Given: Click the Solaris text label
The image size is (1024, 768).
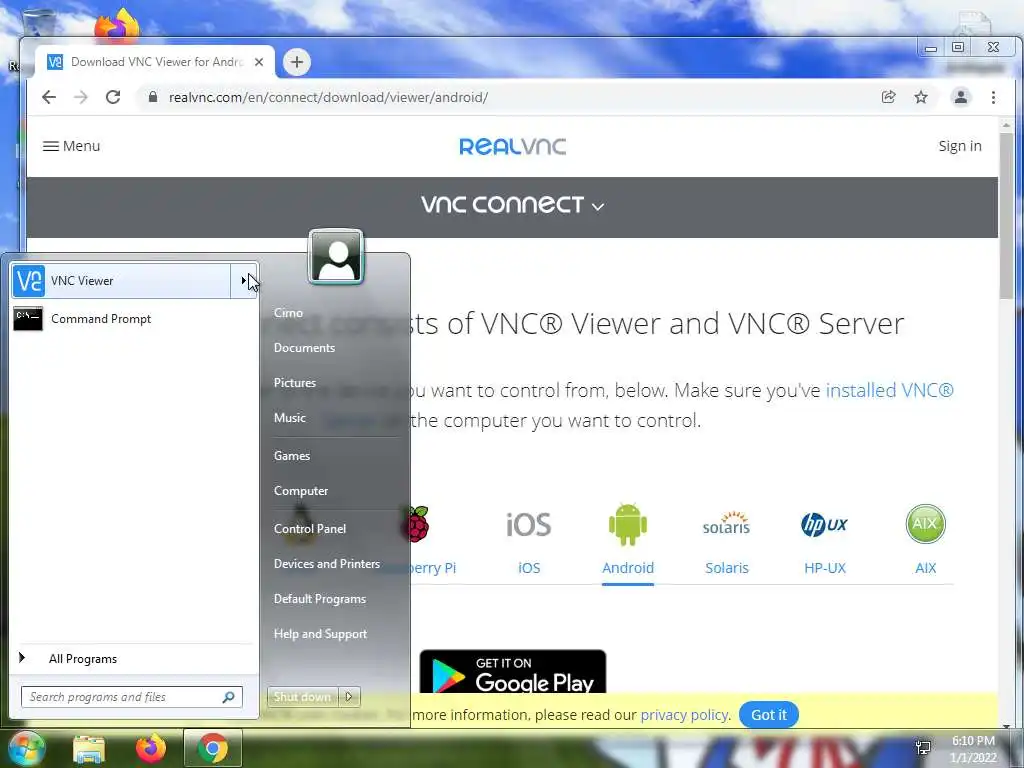Looking at the screenshot, I should click(726, 568).
